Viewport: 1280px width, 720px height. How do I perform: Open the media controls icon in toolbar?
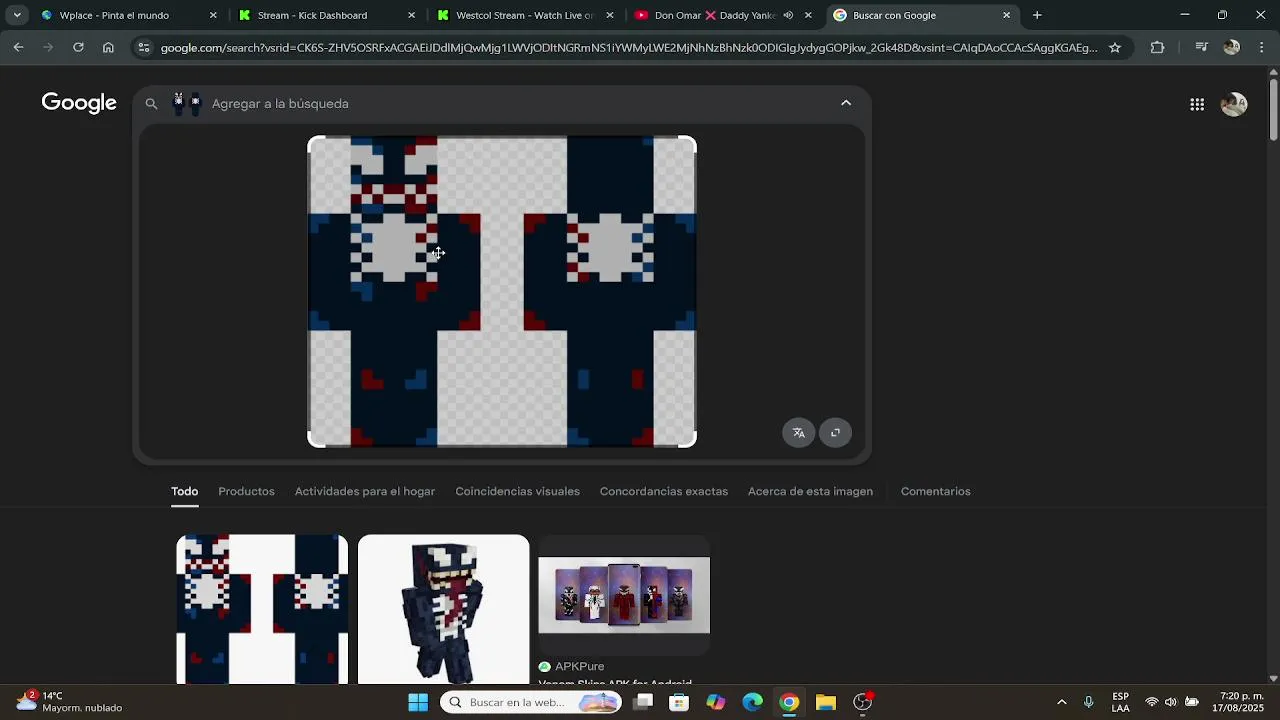[x=1202, y=47]
